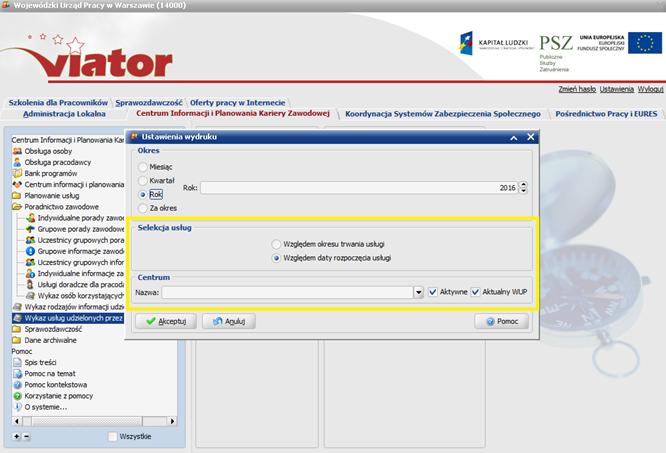The image size is (666, 453).
Task: Click the Zmień hasło link
Action: click(577, 89)
